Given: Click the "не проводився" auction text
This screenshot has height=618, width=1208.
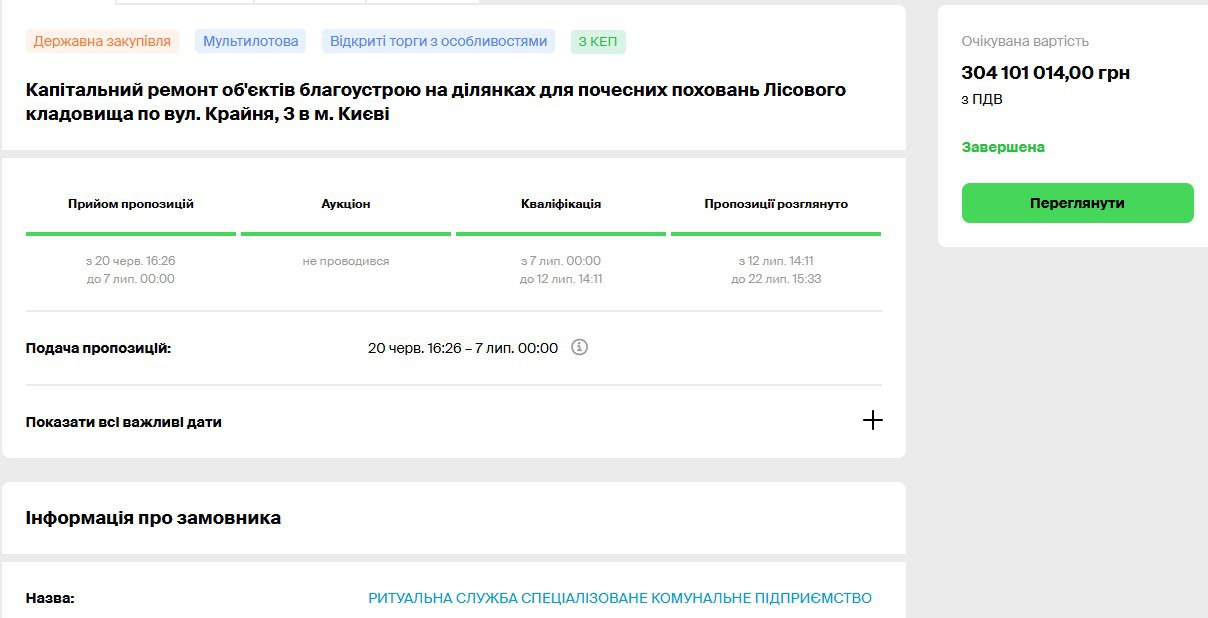Looking at the screenshot, I should 346,261.
